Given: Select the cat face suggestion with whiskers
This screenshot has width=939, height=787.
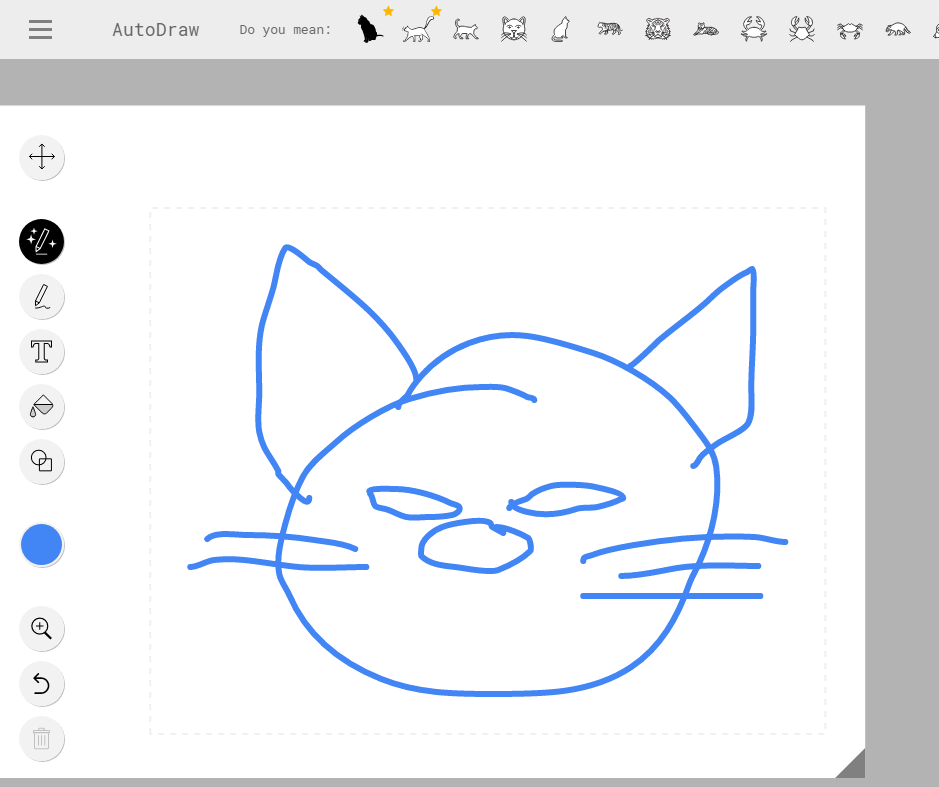Looking at the screenshot, I should (514, 29).
